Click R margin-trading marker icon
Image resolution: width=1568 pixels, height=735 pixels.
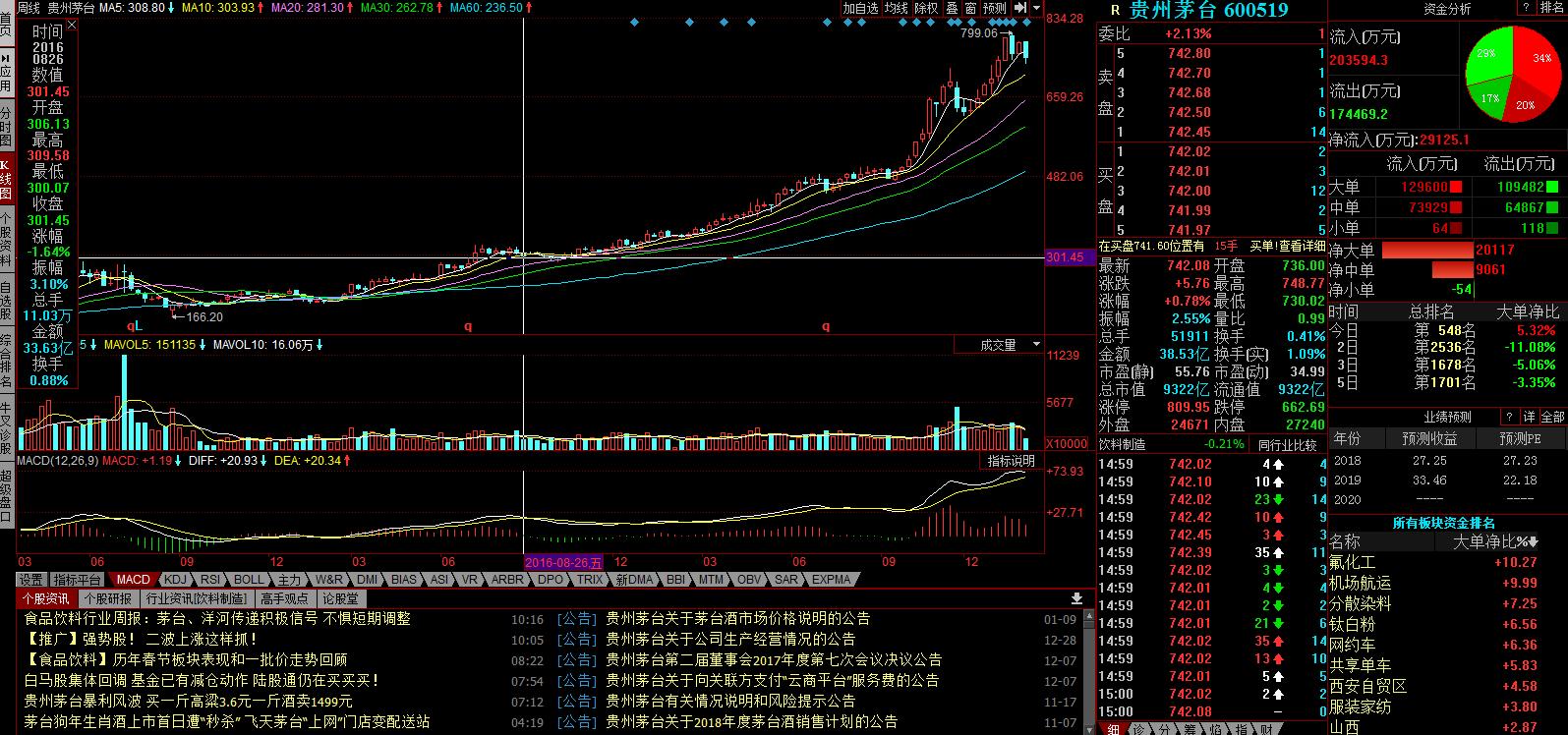click(x=1115, y=11)
